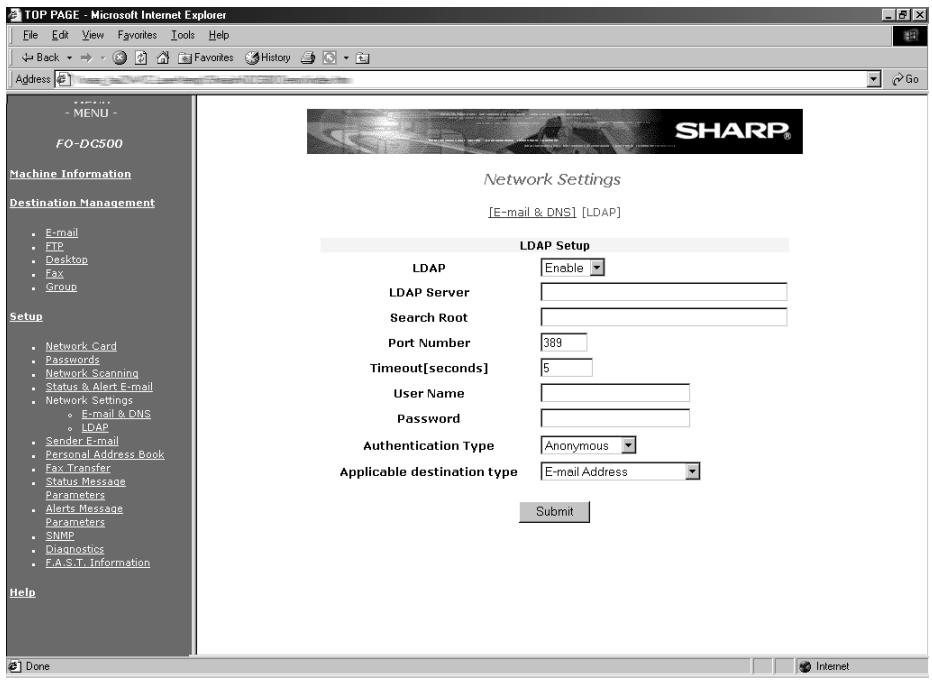Screen dimensions: 932x682
Task: Open the Edit menu
Action: click(60, 35)
